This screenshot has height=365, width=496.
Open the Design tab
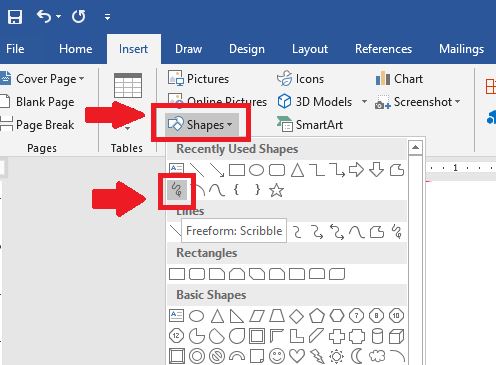(247, 49)
